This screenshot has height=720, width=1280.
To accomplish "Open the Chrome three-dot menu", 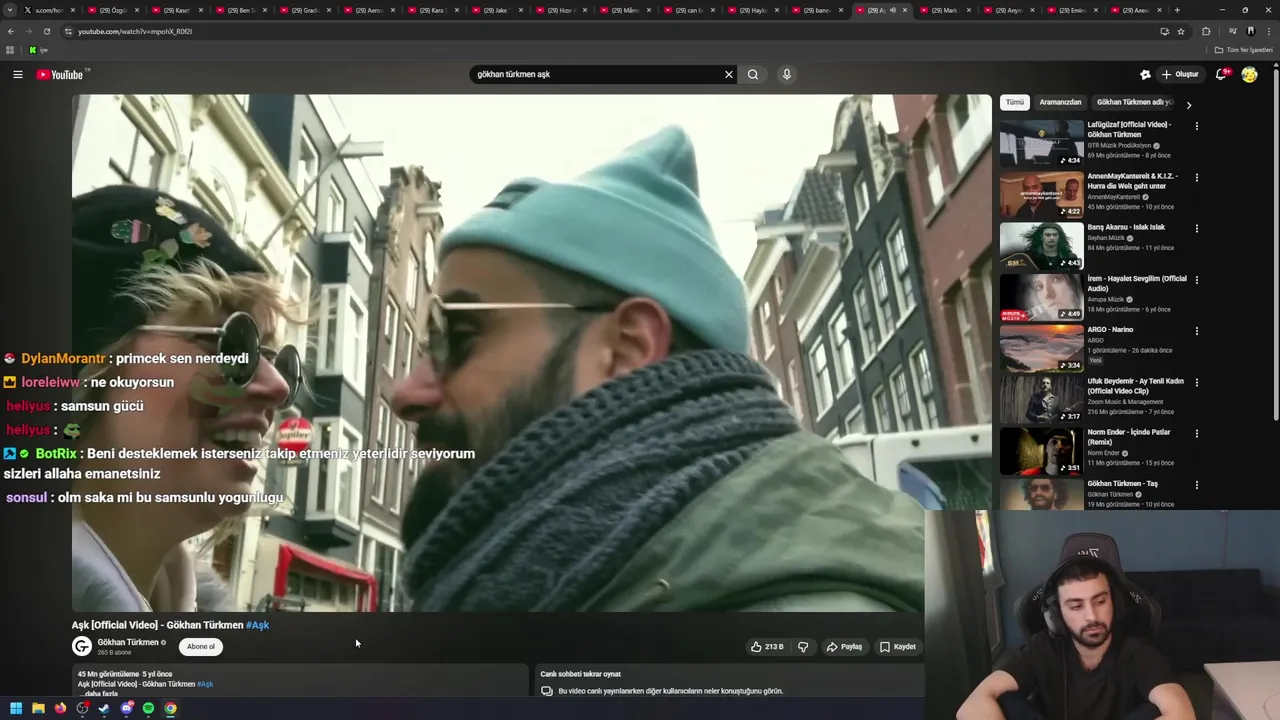I will click(1268, 31).
